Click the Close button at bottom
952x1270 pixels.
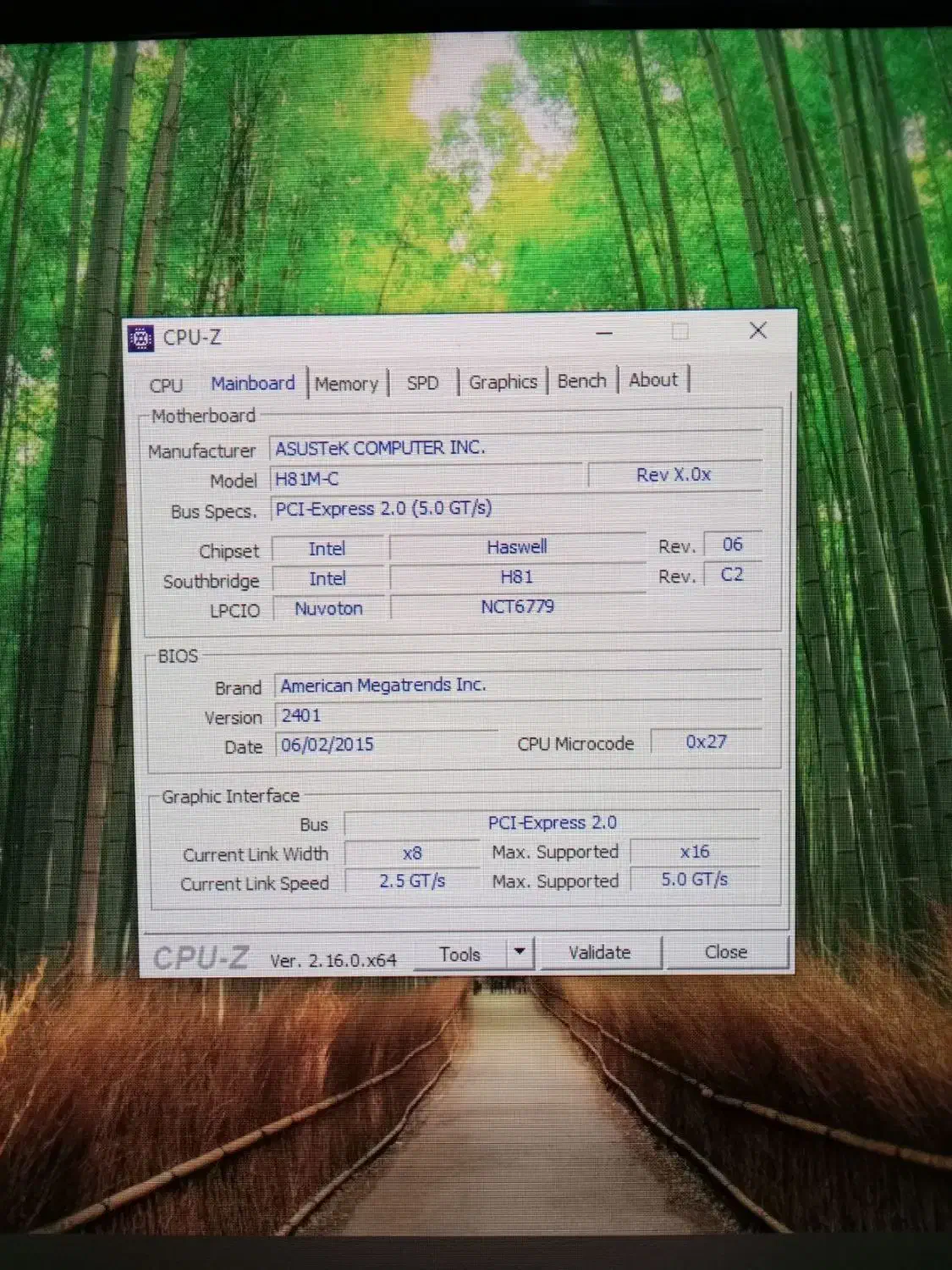(x=726, y=952)
